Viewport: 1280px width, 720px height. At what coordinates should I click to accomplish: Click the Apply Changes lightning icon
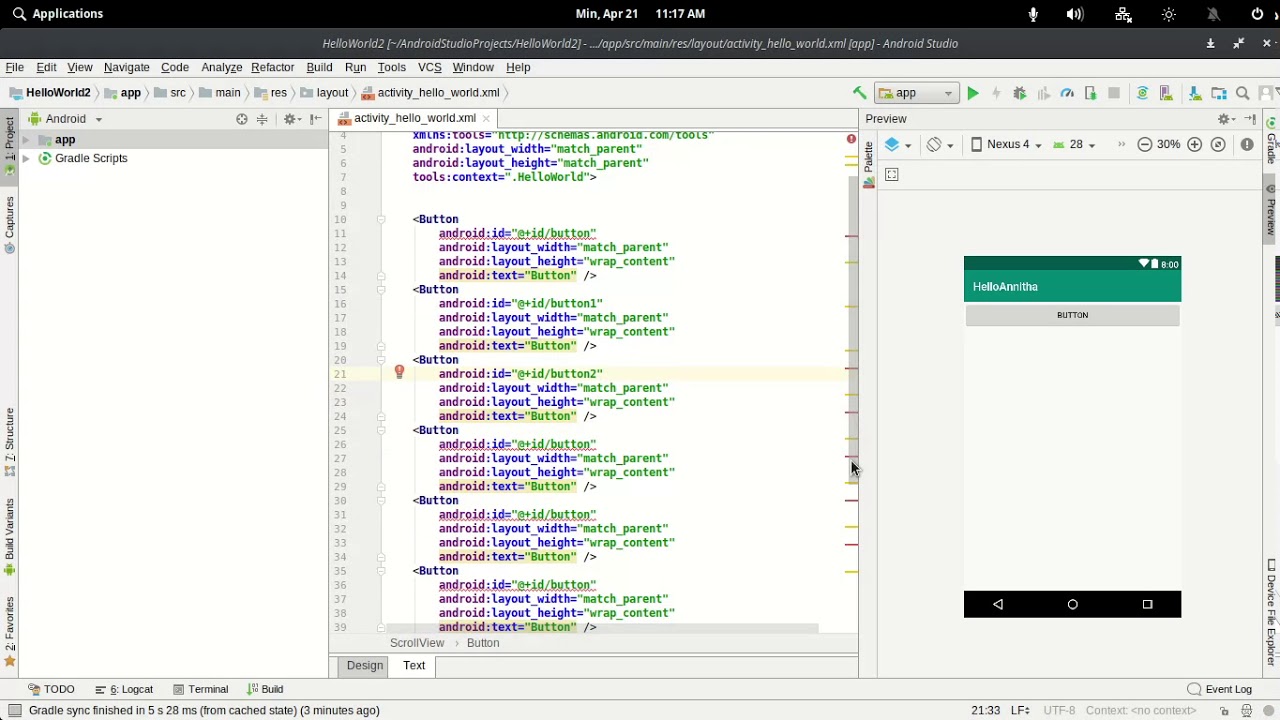pos(995,93)
